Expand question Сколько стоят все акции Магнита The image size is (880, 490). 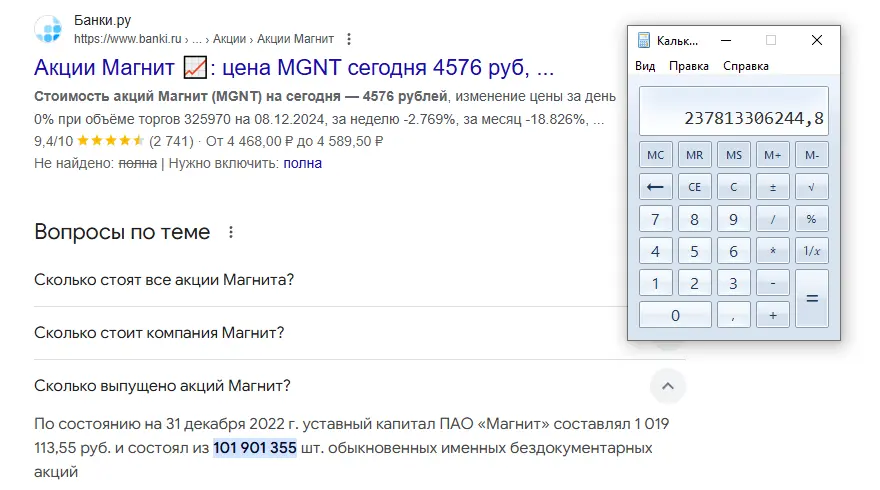(164, 280)
